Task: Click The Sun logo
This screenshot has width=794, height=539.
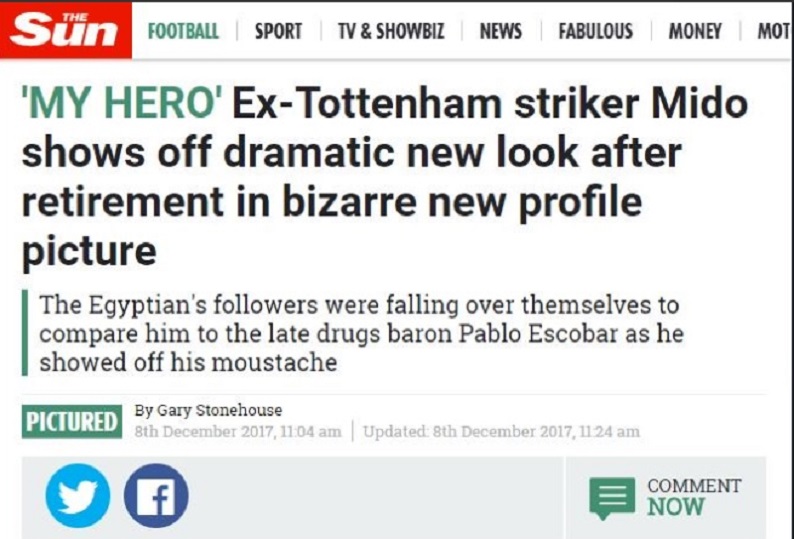Action: coord(66,31)
